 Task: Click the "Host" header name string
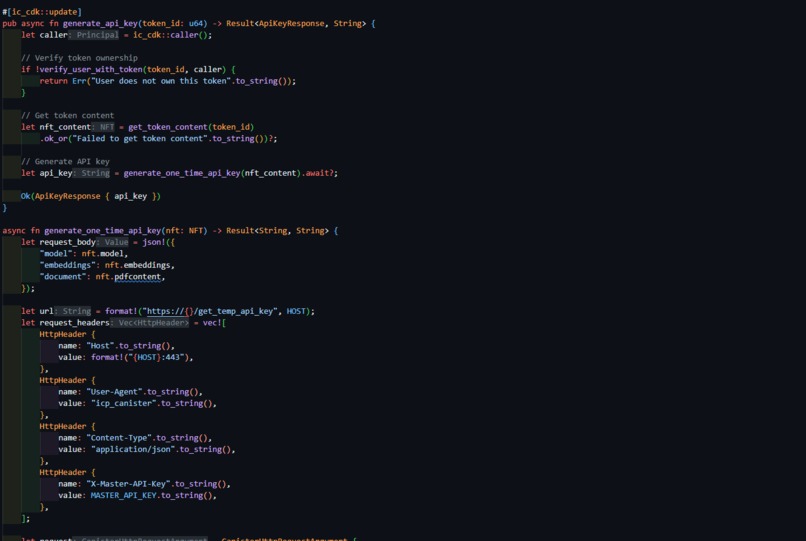point(100,346)
